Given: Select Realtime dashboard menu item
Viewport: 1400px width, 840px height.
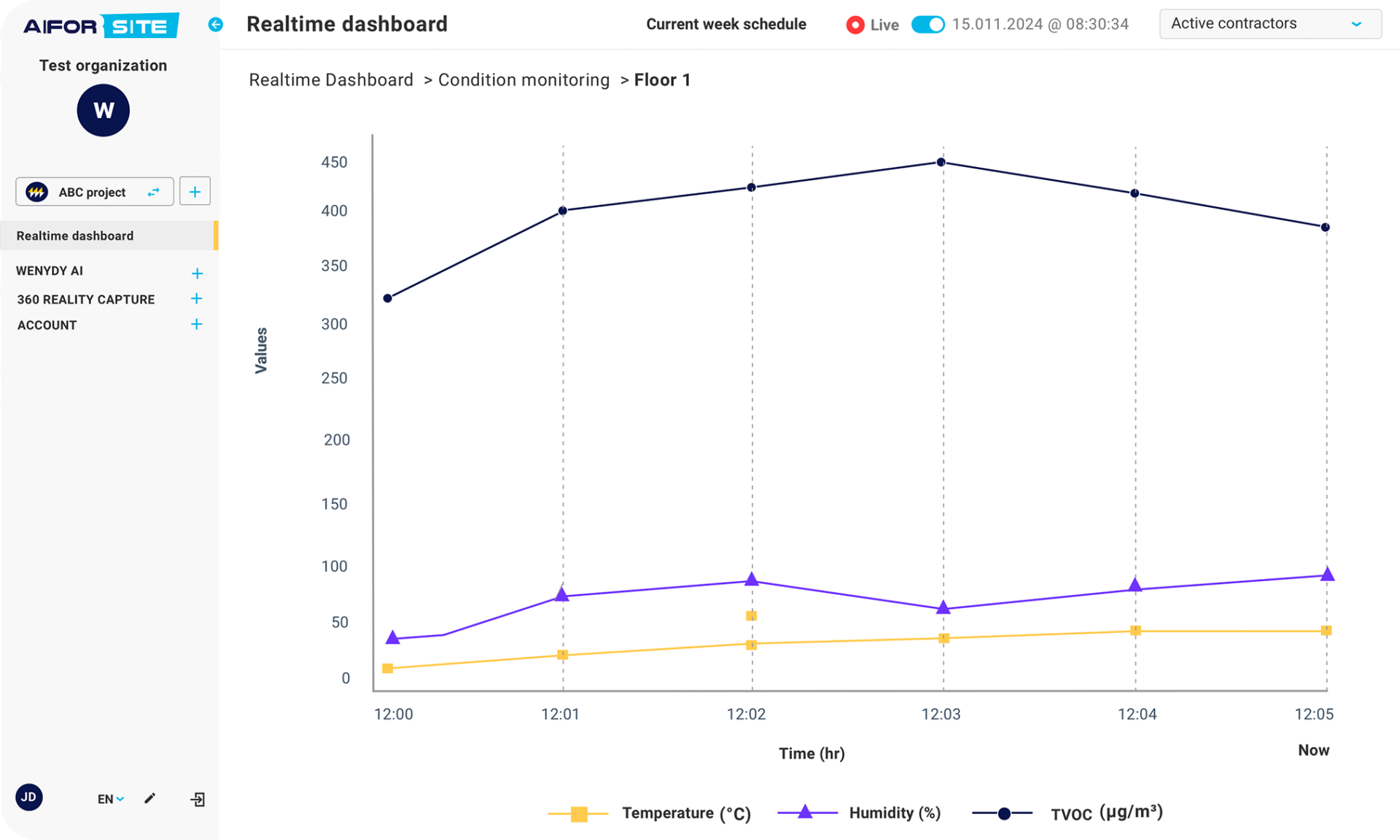Looking at the screenshot, I should click(109, 236).
